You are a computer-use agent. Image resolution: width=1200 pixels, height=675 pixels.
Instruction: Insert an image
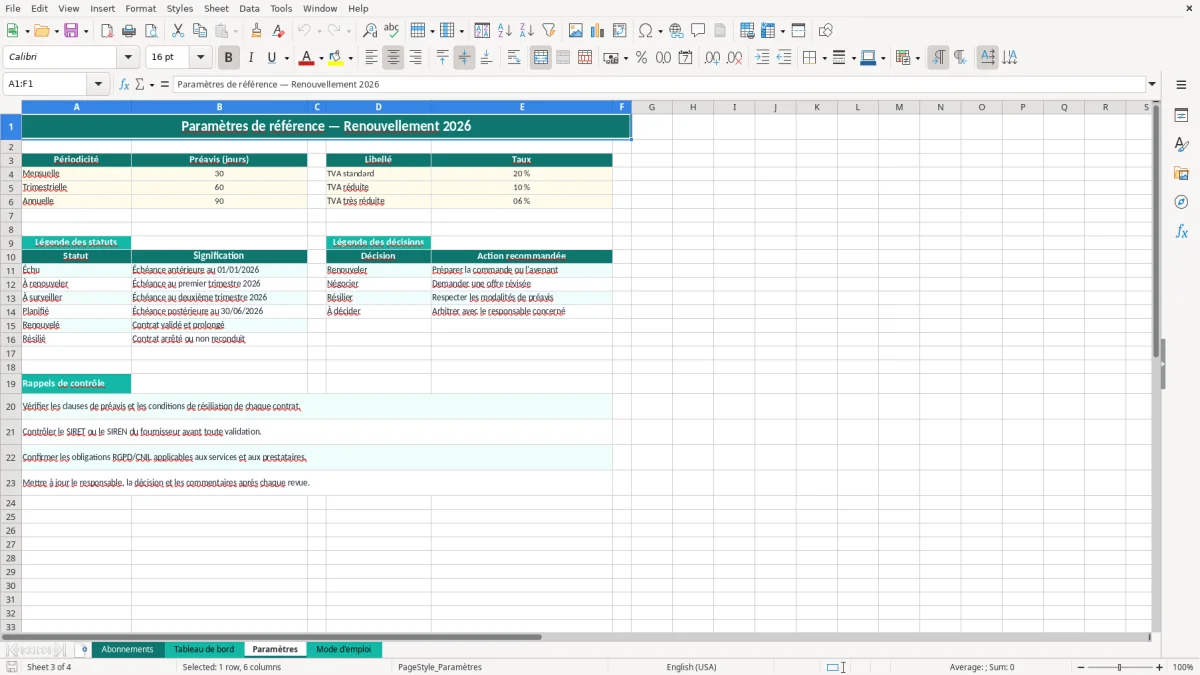(x=575, y=31)
